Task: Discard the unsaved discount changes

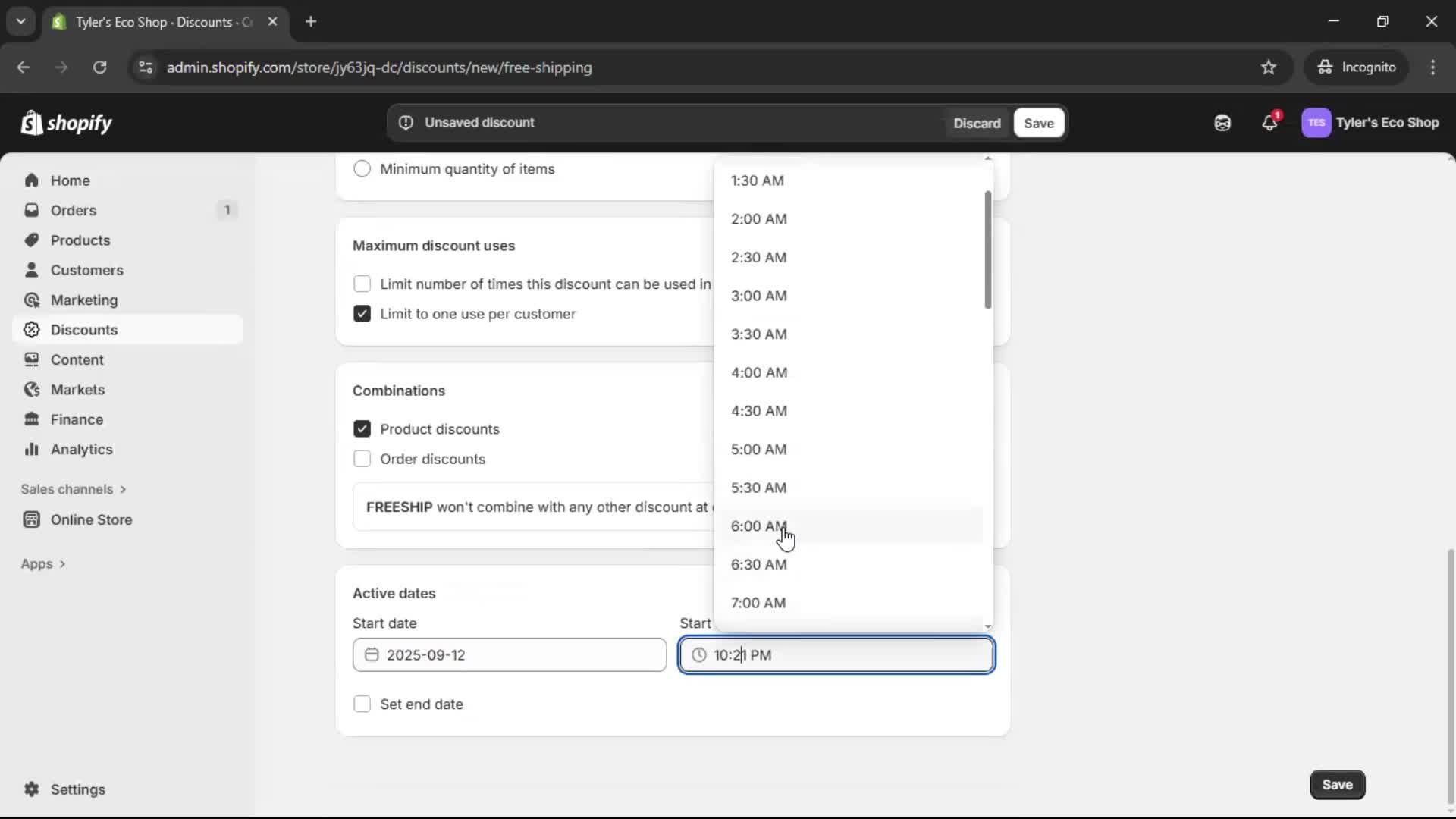Action: click(977, 122)
